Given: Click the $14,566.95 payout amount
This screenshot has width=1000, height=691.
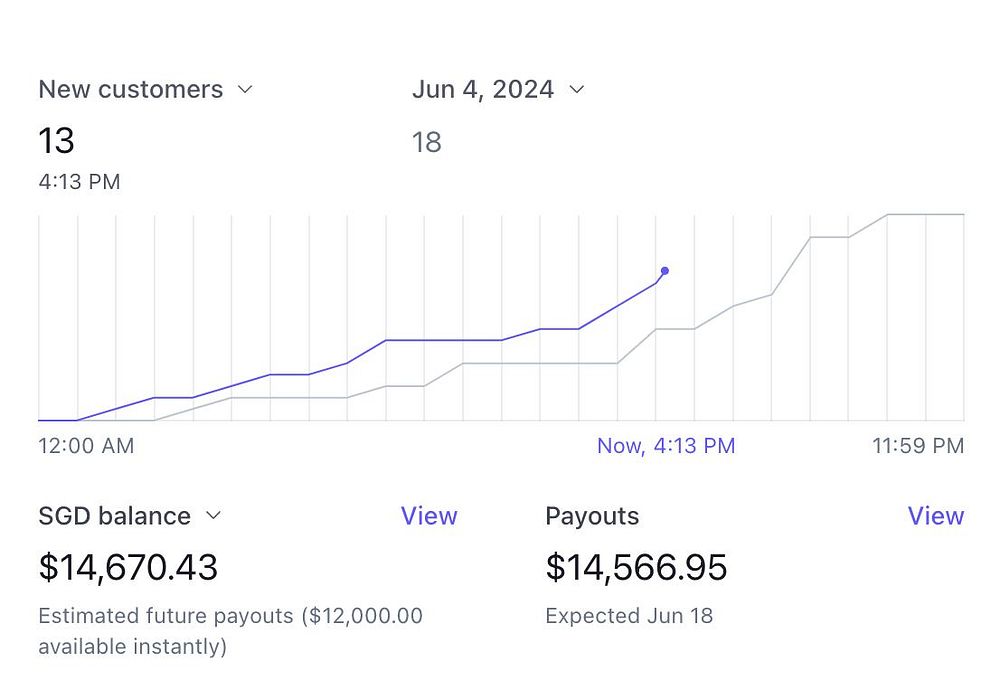Looking at the screenshot, I should 636,568.
